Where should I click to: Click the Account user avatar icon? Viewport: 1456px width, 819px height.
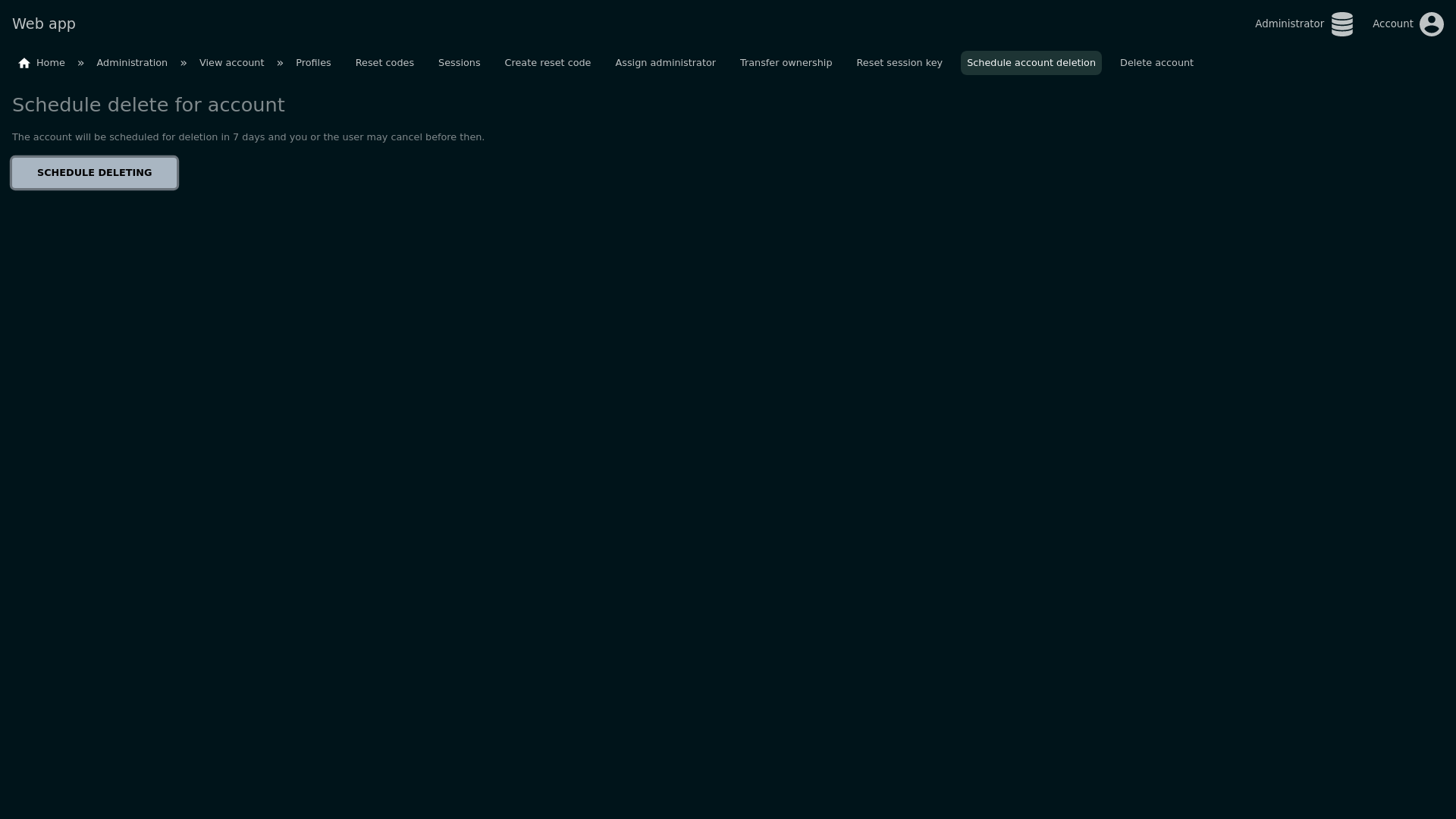pyautogui.click(x=1431, y=24)
